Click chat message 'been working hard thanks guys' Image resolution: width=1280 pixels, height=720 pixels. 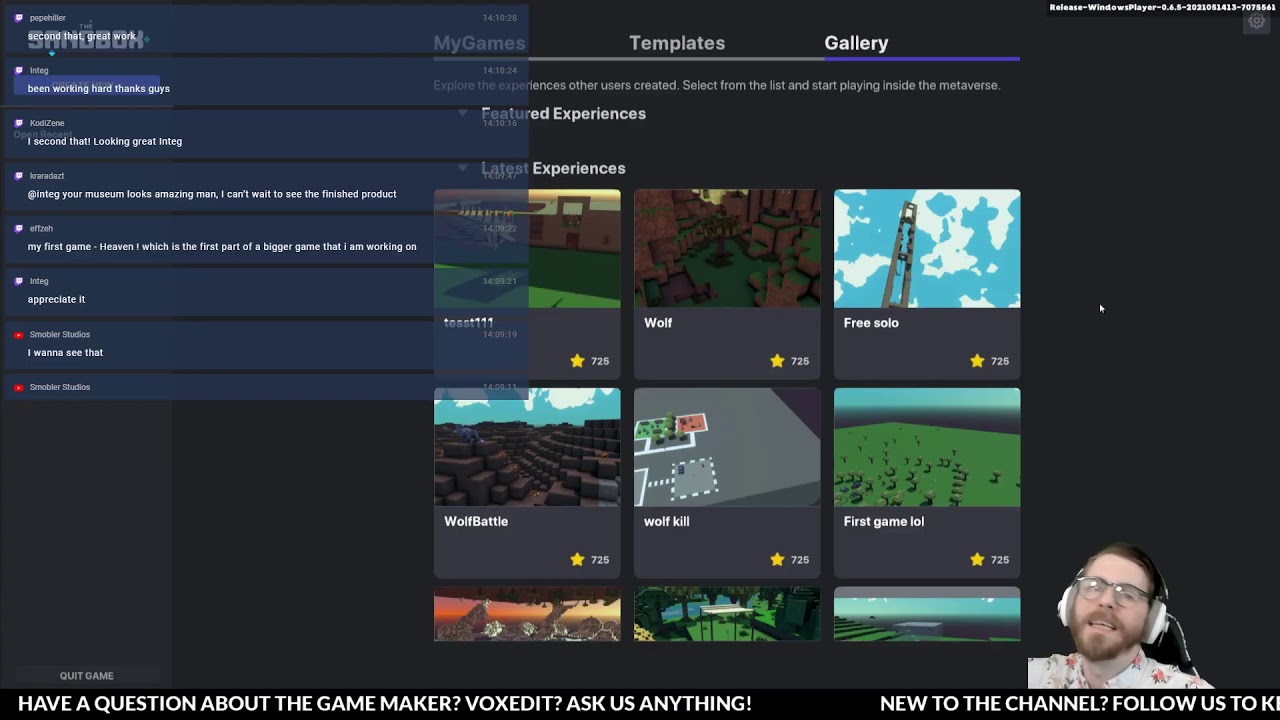[x=99, y=88]
